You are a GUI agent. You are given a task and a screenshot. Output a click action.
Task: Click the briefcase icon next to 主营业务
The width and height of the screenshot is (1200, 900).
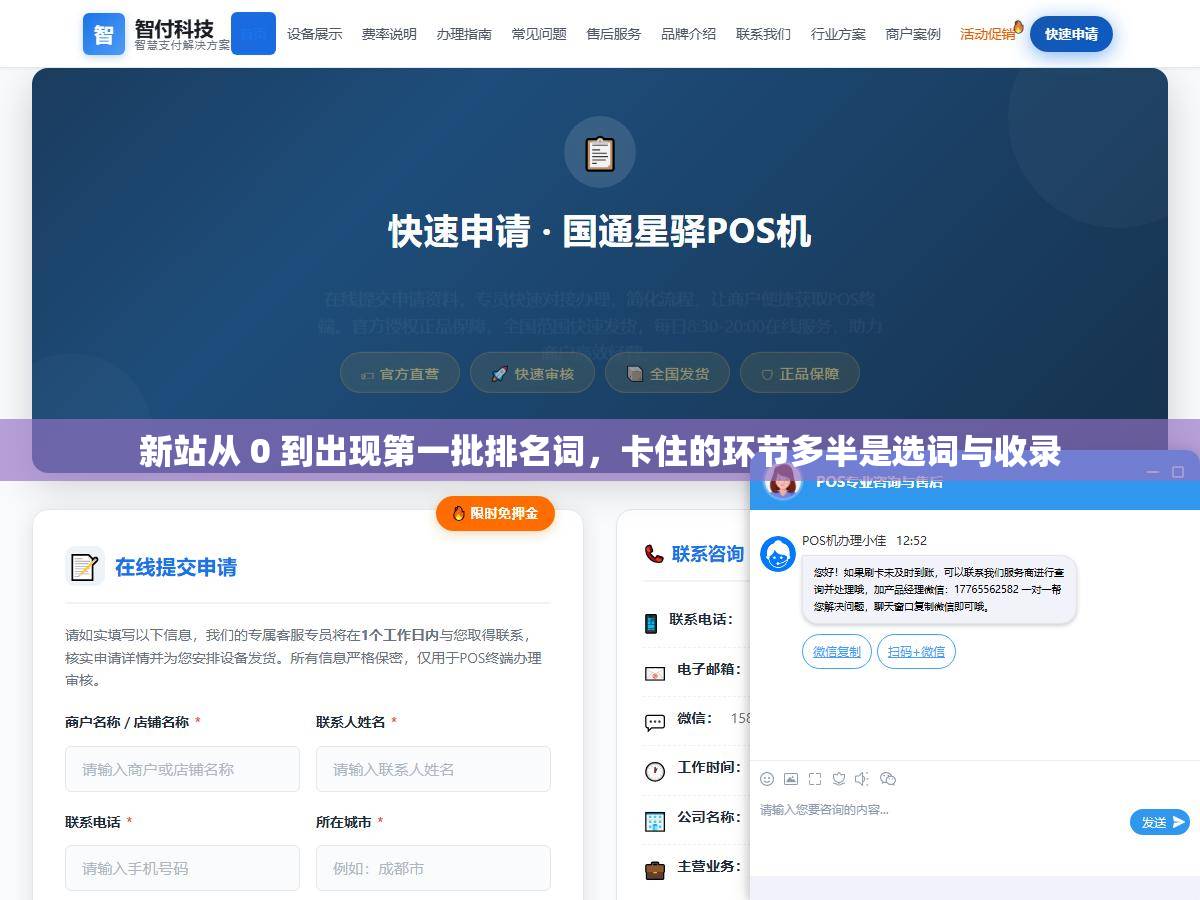[x=654, y=870]
